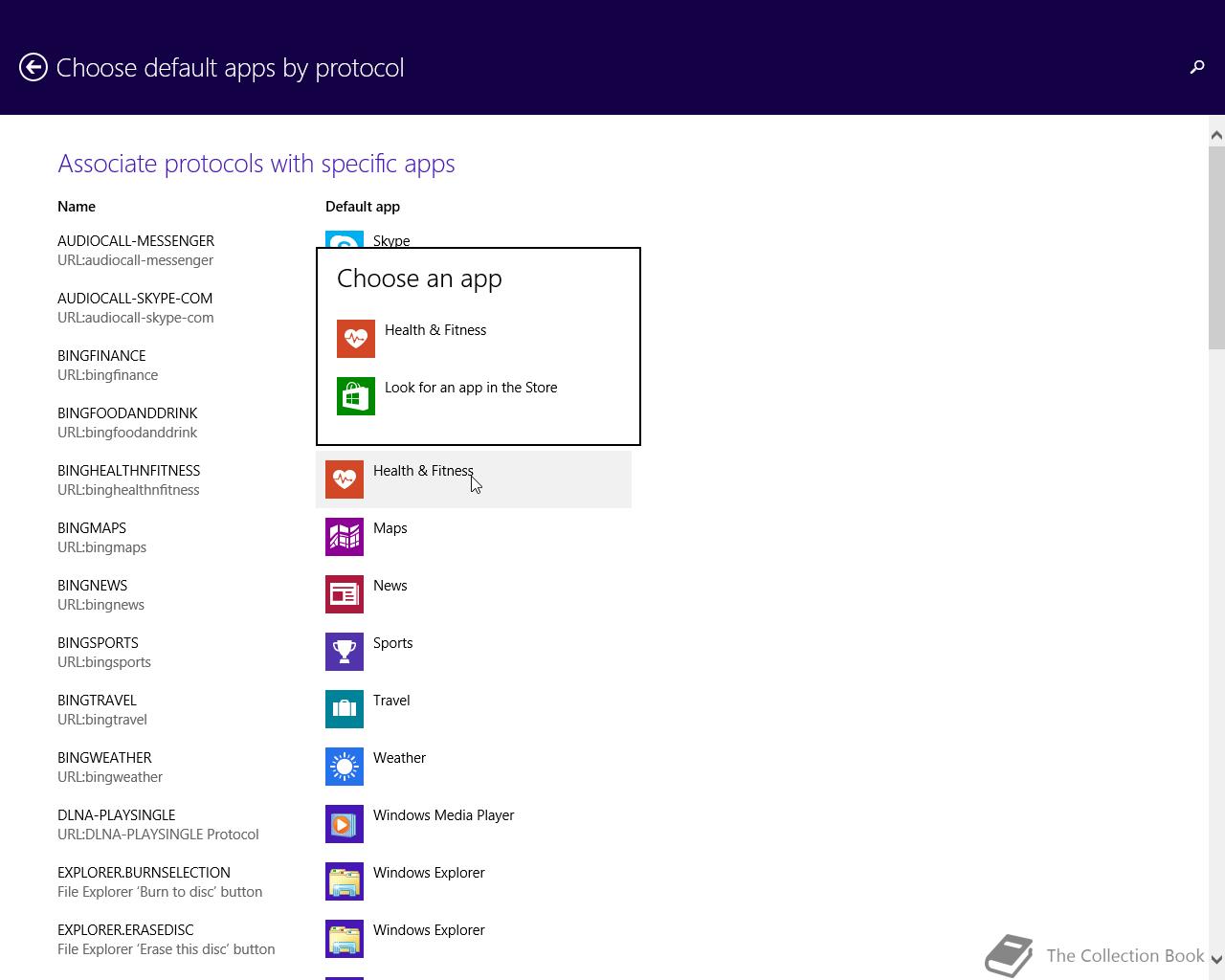Click the URL:audiocall-skype-com description
1225x980 pixels.
pyautogui.click(x=136, y=318)
